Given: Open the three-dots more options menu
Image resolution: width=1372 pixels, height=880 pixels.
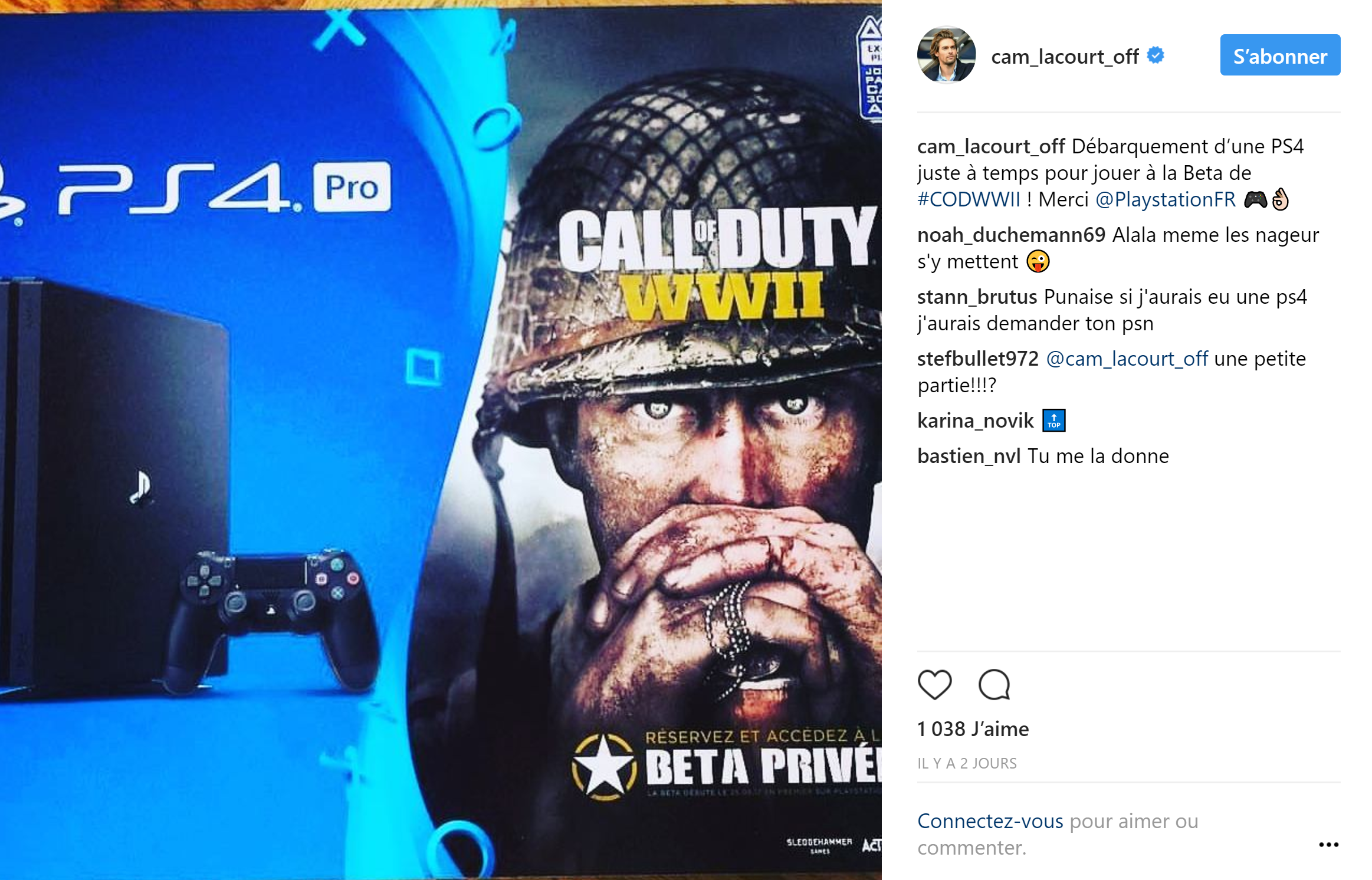Looking at the screenshot, I should (x=1328, y=845).
